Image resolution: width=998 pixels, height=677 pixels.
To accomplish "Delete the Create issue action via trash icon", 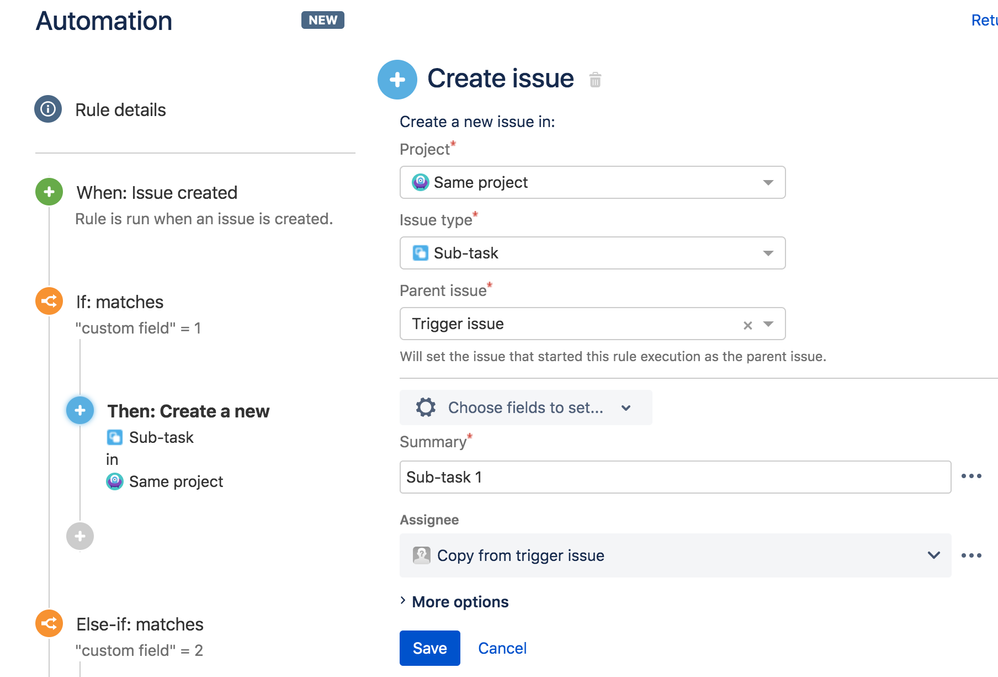I will [594, 79].
